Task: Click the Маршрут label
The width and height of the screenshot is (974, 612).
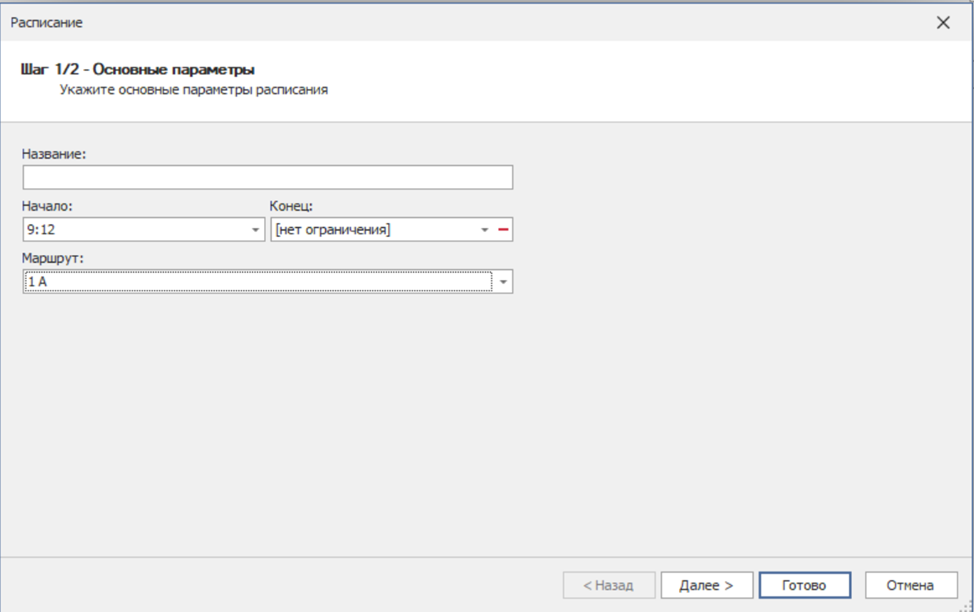Action: (x=53, y=258)
